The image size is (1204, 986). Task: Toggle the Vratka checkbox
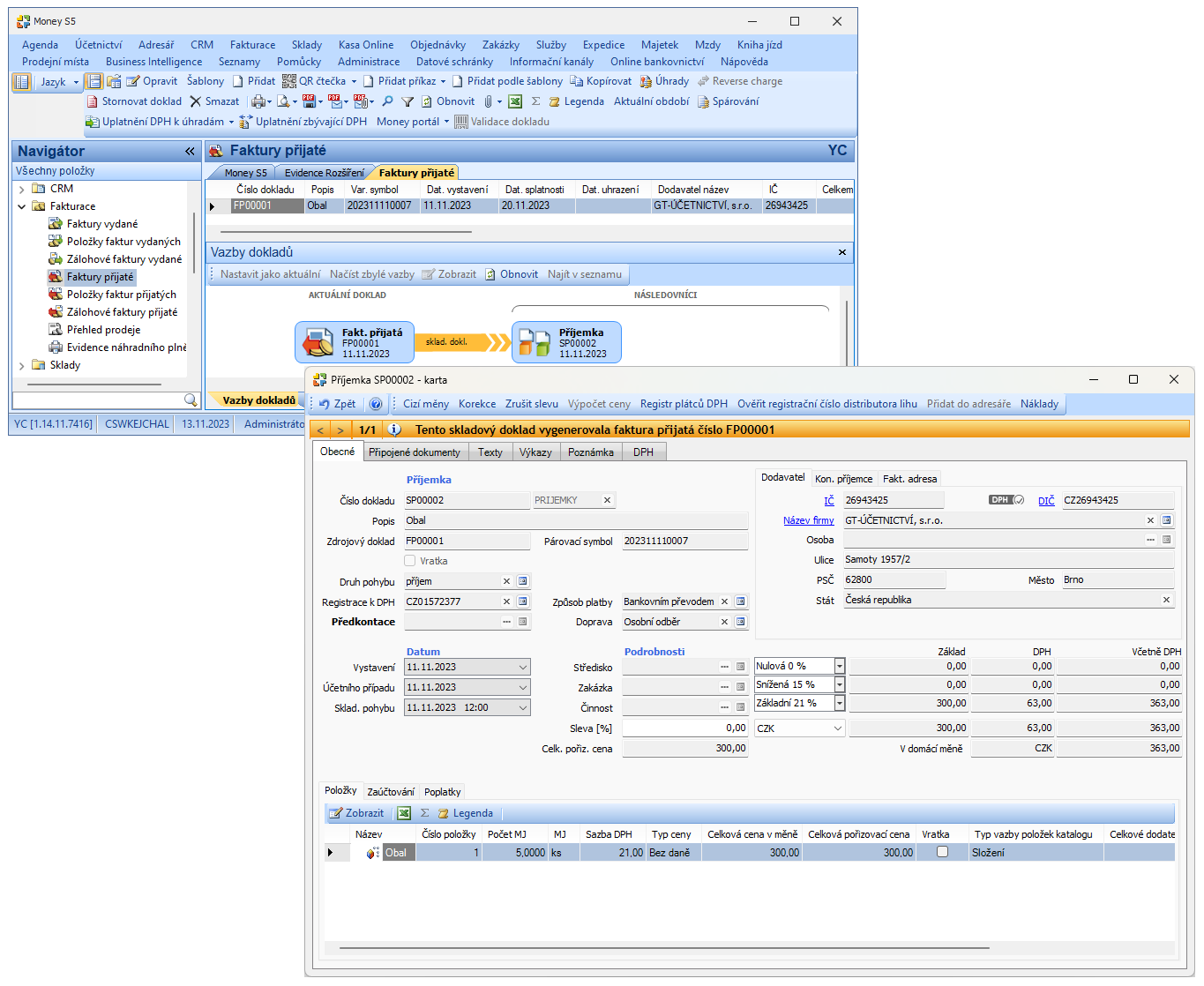point(410,561)
